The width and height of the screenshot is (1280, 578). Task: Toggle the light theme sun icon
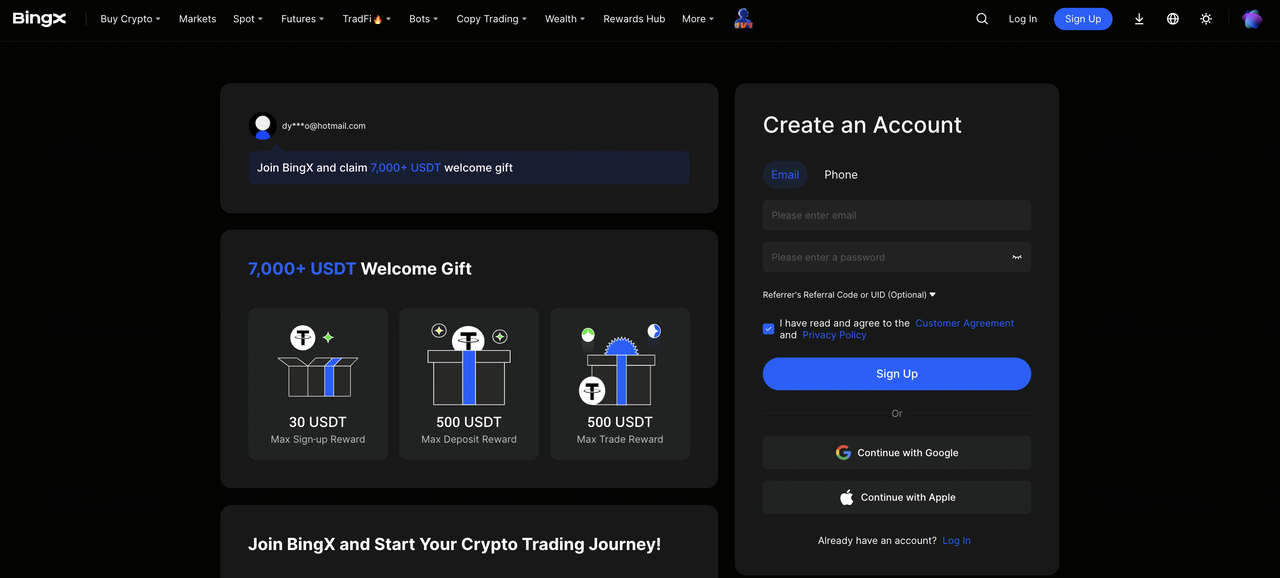coord(1206,19)
